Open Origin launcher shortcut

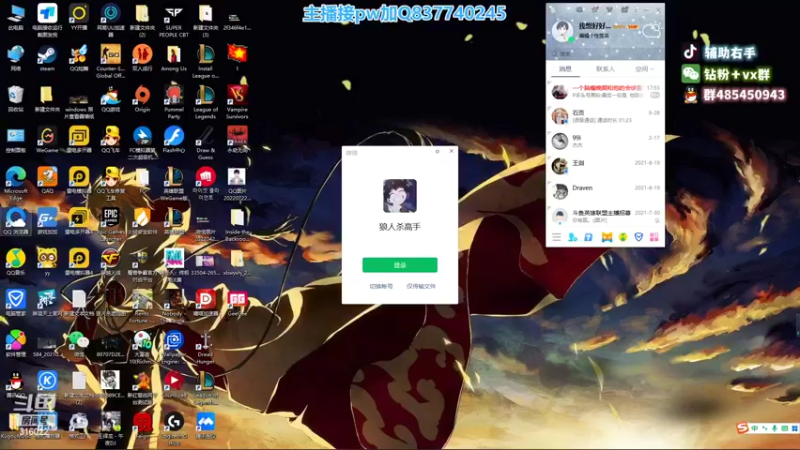(142, 99)
